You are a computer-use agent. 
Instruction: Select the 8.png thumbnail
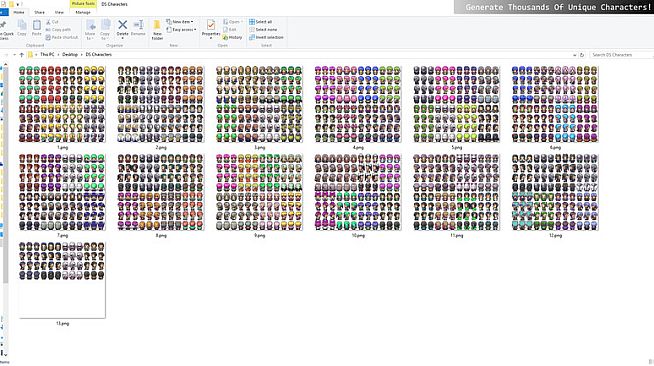pos(161,192)
